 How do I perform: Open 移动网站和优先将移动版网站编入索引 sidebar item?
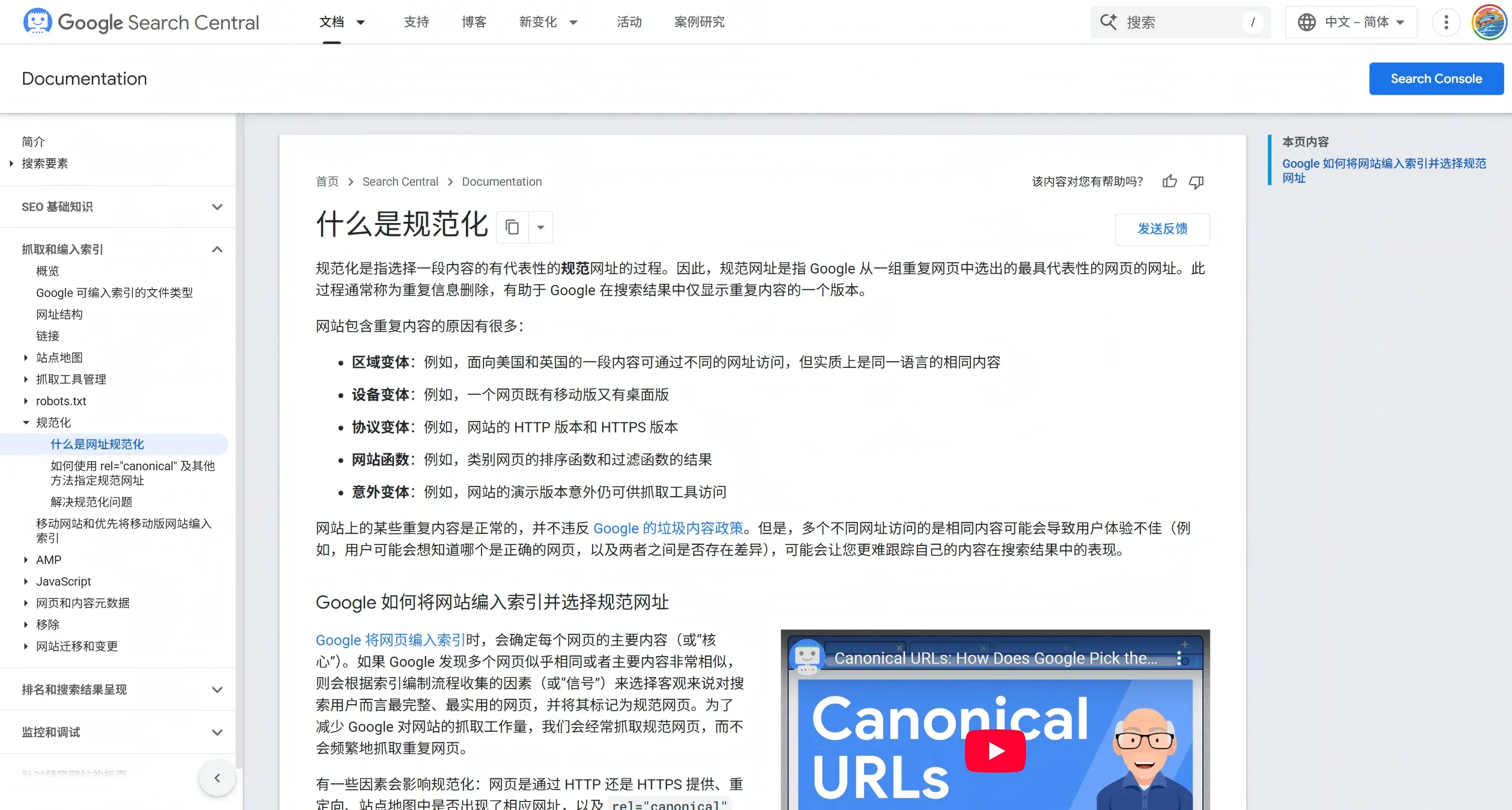coord(124,530)
